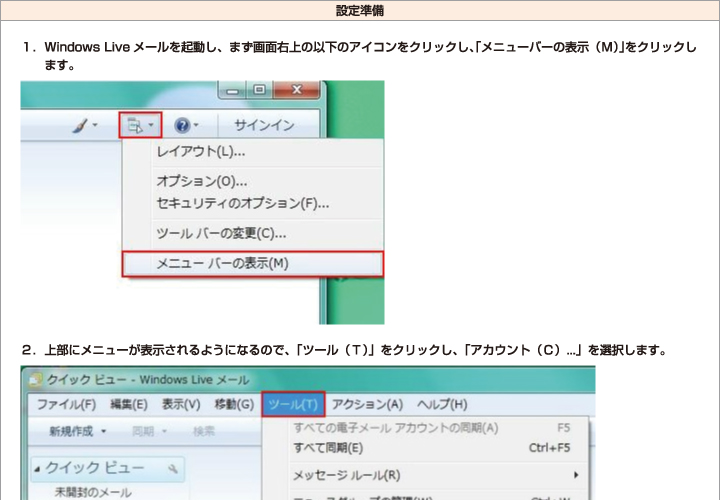The image size is (720, 500).
Task: Click the wrench icon beside クイック ビュー
Action: 173,469
